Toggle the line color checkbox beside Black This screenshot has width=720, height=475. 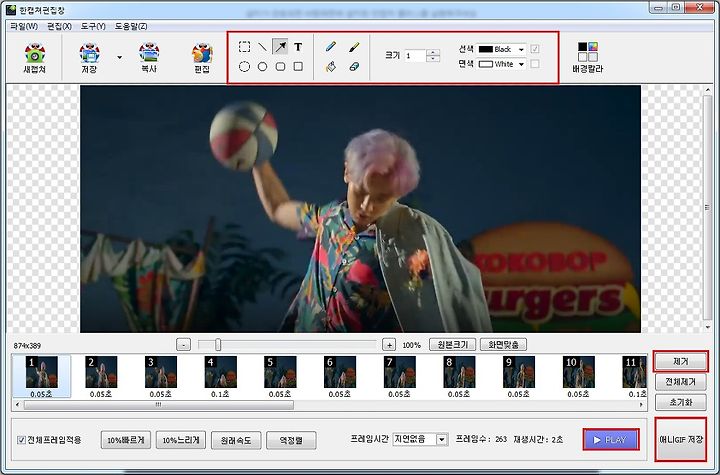coord(535,49)
